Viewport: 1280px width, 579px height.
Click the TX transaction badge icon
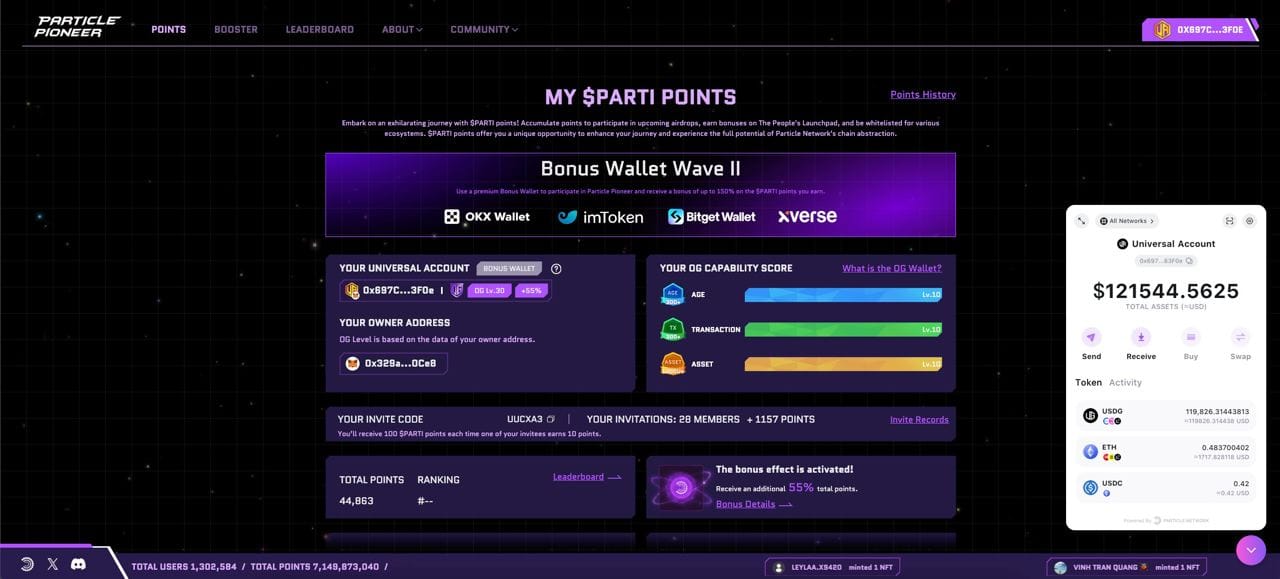tap(672, 329)
